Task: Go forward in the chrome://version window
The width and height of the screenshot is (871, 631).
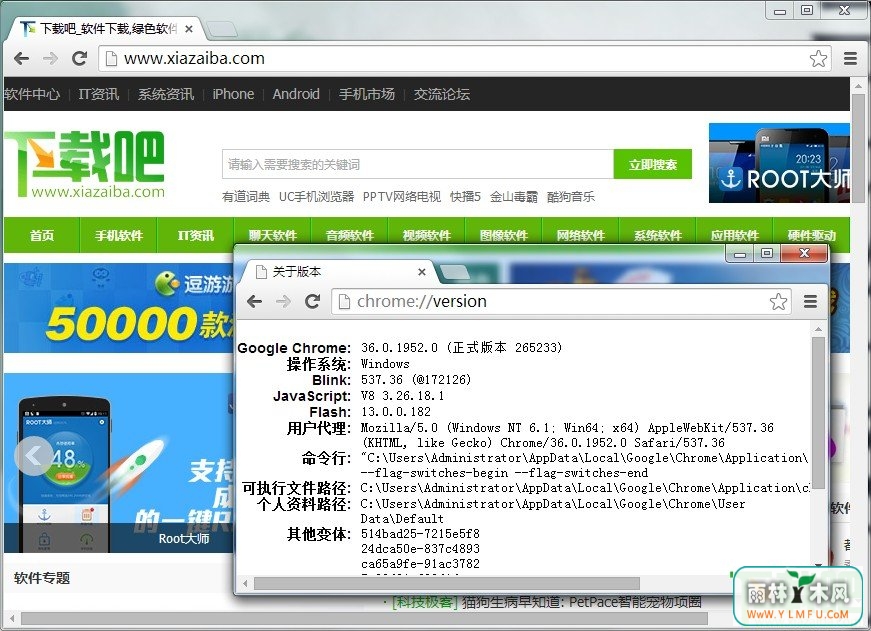Action: tap(283, 302)
